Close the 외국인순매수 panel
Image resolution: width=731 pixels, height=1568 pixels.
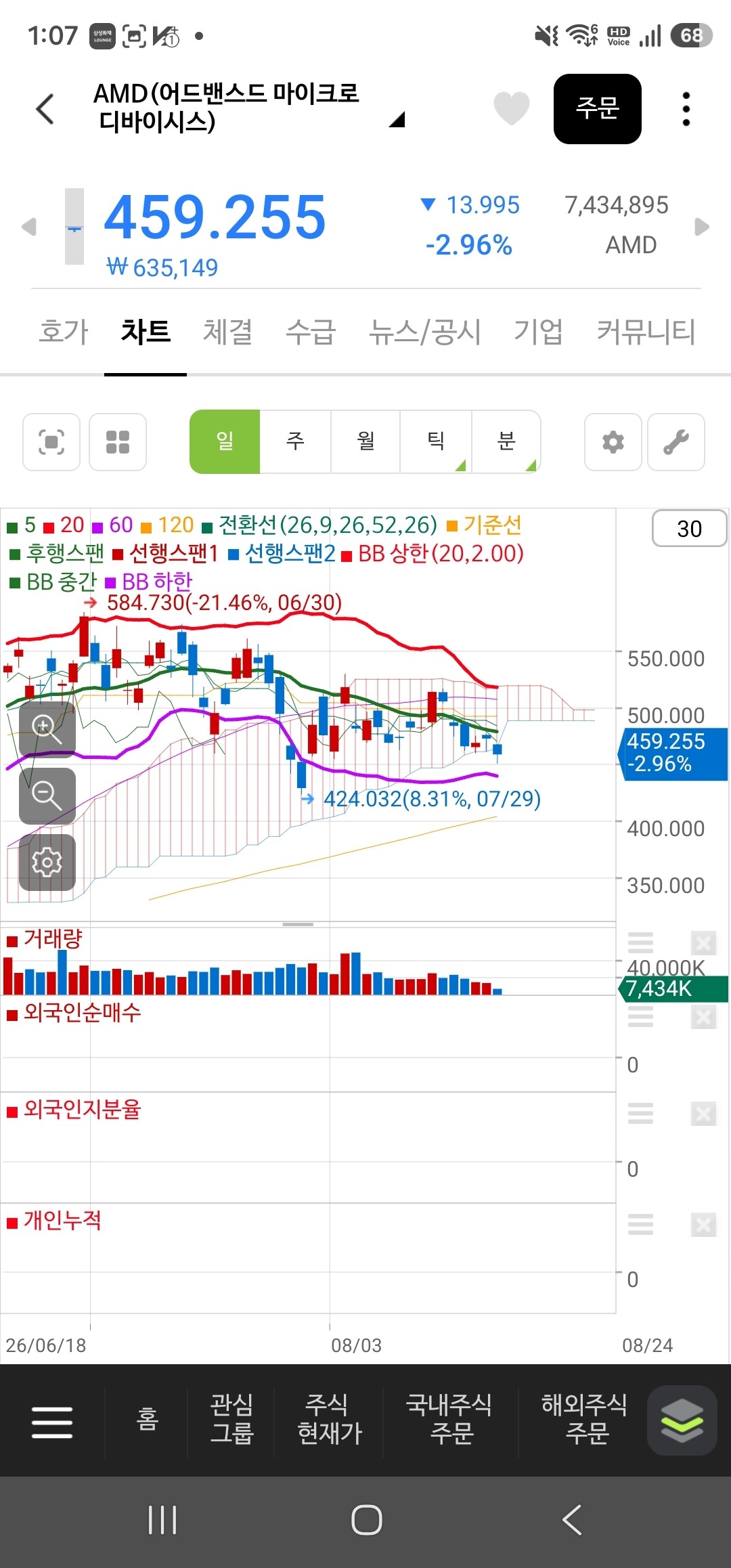[x=703, y=1016]
